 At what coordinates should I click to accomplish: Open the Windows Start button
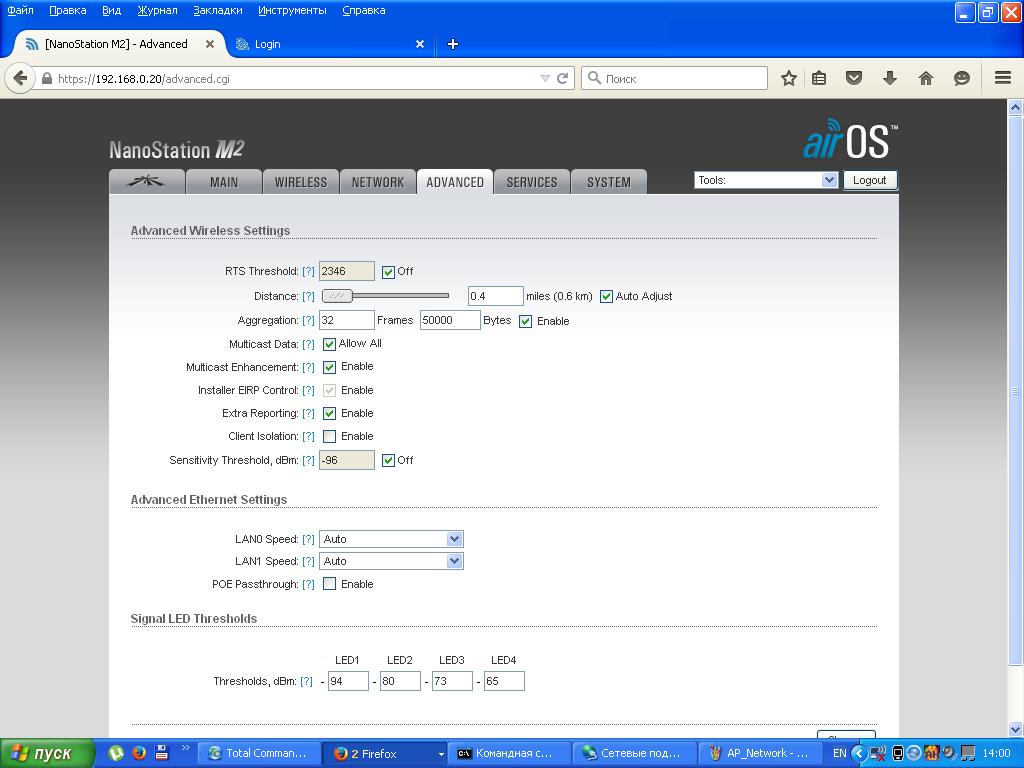click(x=47, y=753)
